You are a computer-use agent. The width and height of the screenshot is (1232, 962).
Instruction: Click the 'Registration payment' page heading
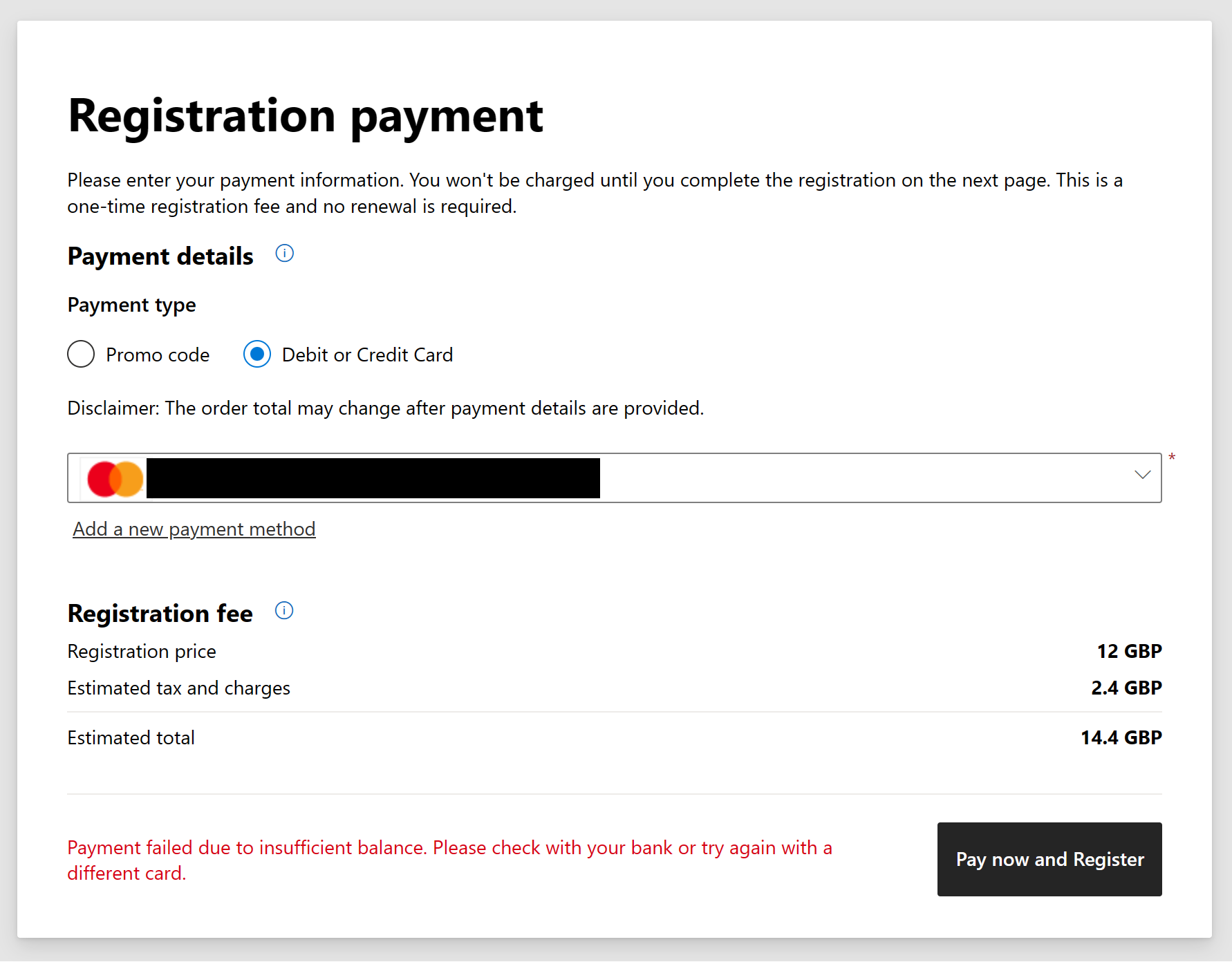pos(306,116)
